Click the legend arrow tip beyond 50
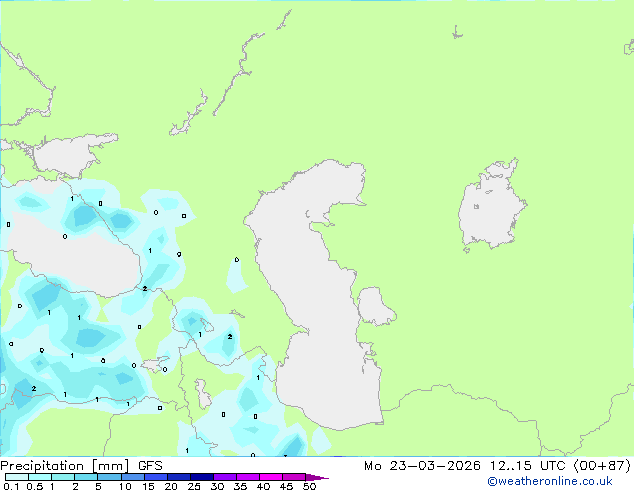 click(317, 477)
